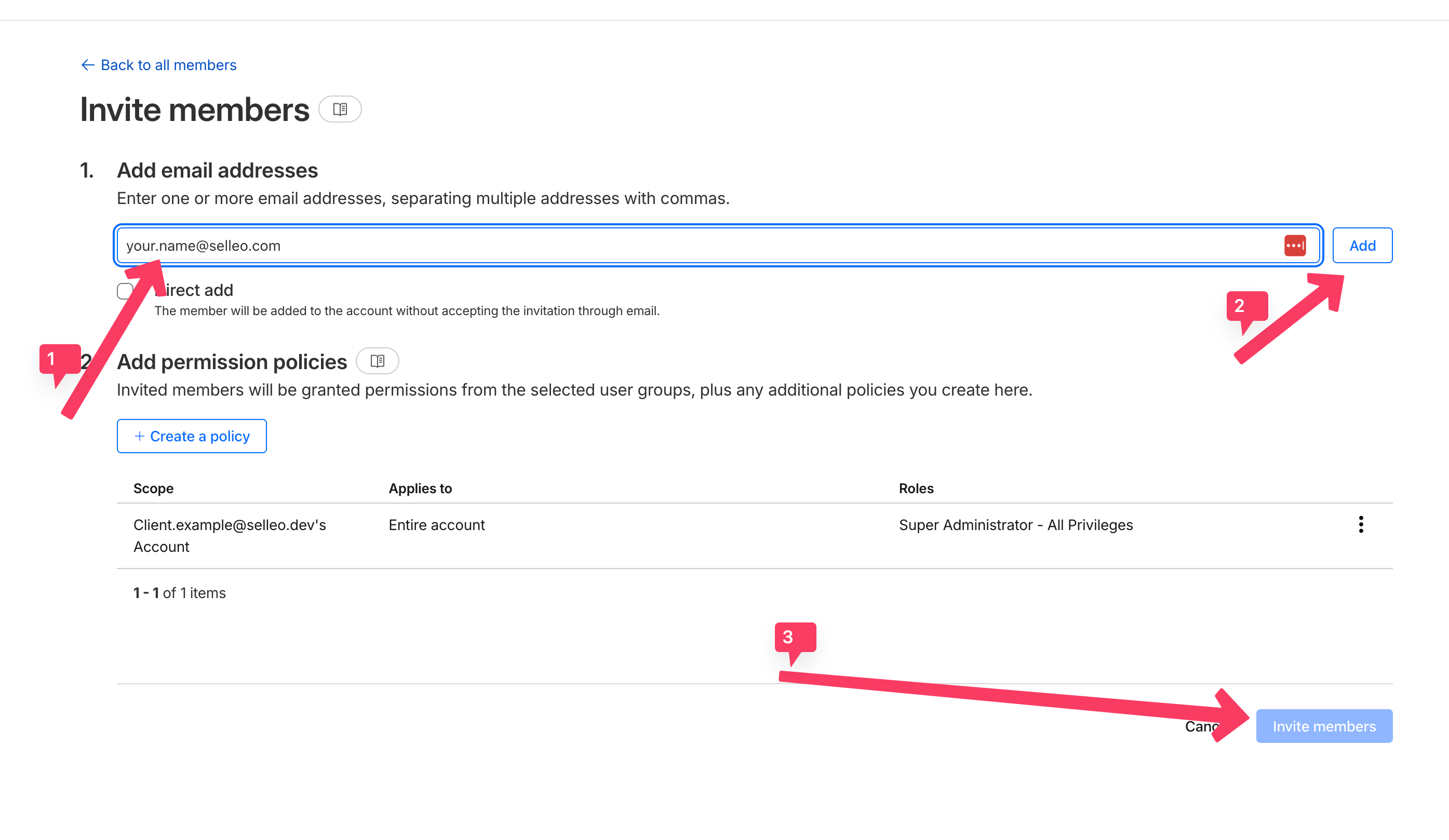The image size is (1449, 840).
Task: Open the permission policies documentation book icon
Action: tap(377, 361)
